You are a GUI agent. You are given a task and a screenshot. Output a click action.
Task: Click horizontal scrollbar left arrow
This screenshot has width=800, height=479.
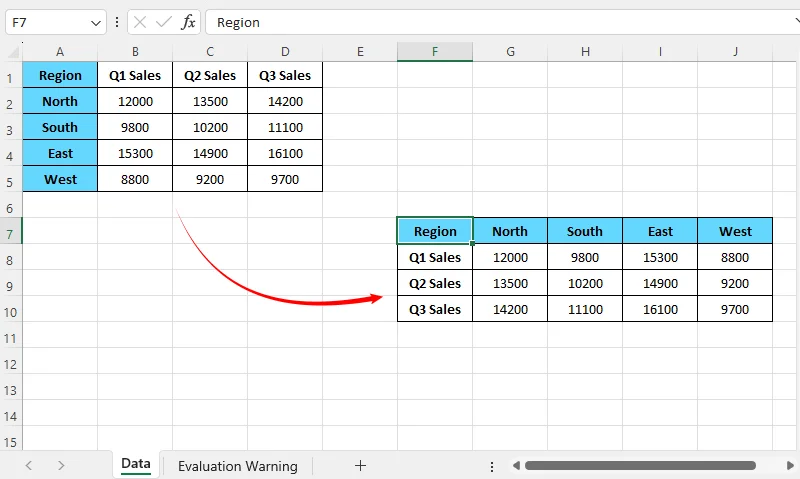point(516,465)
